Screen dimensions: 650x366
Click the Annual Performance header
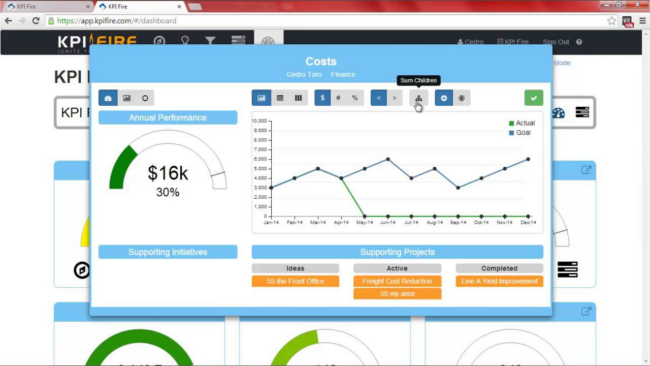168,118
